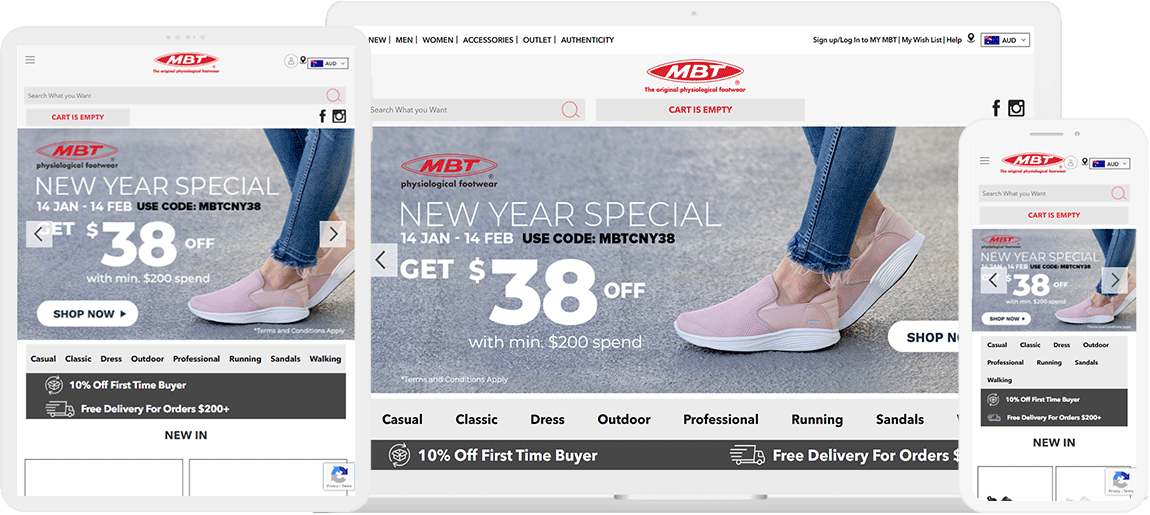Click the MBT logo on tablet header
Screen dimensions: 1150x515
tap(186, 63)
